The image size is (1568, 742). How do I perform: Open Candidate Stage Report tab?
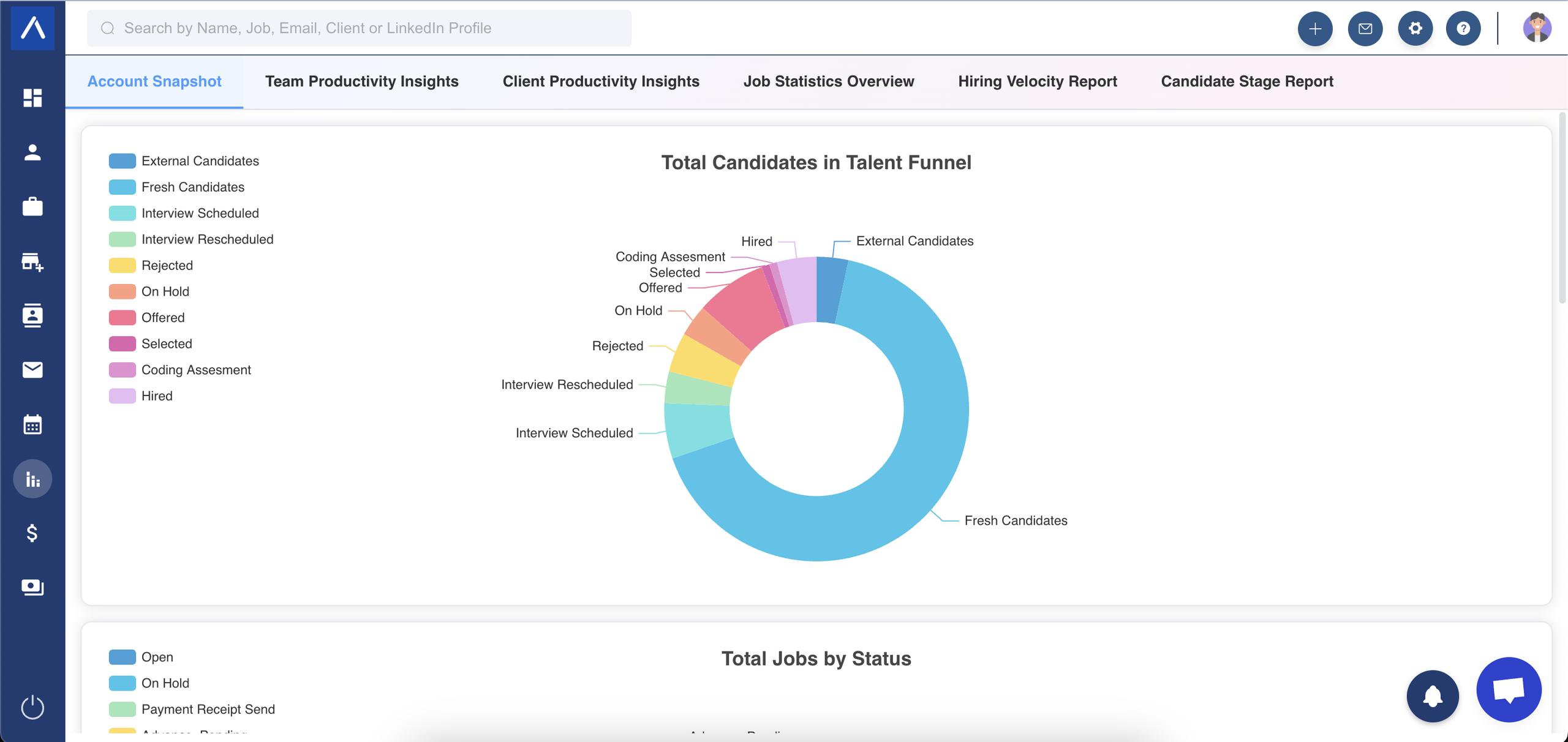click(1246, 81)
